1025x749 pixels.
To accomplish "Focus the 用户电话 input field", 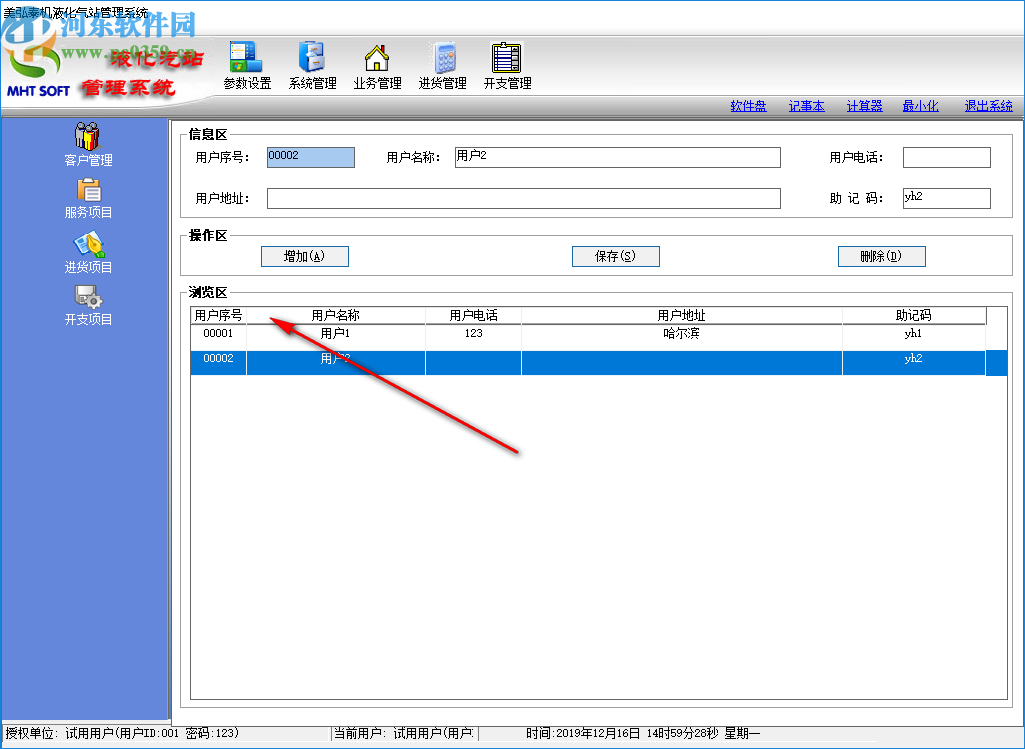I will [x=947, y=158].
